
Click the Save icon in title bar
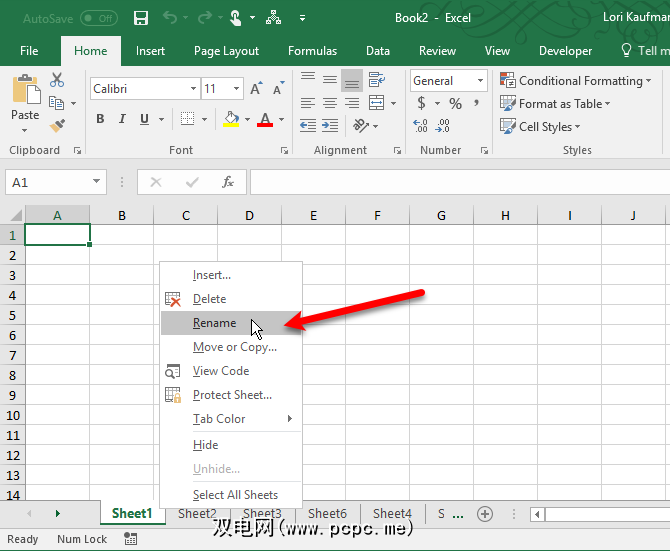(141, 18)
